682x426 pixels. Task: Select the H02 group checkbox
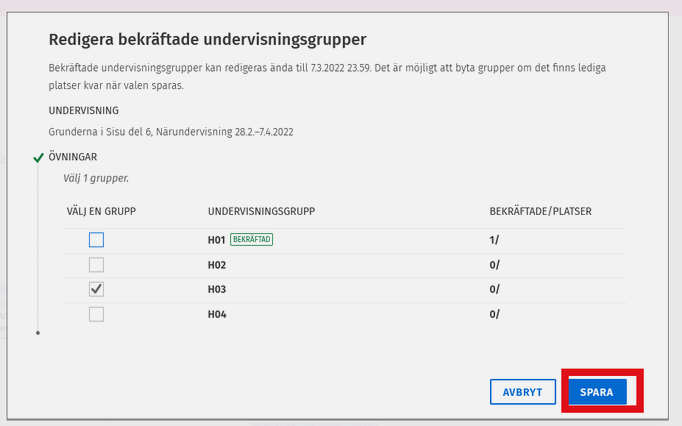(96, 265)
